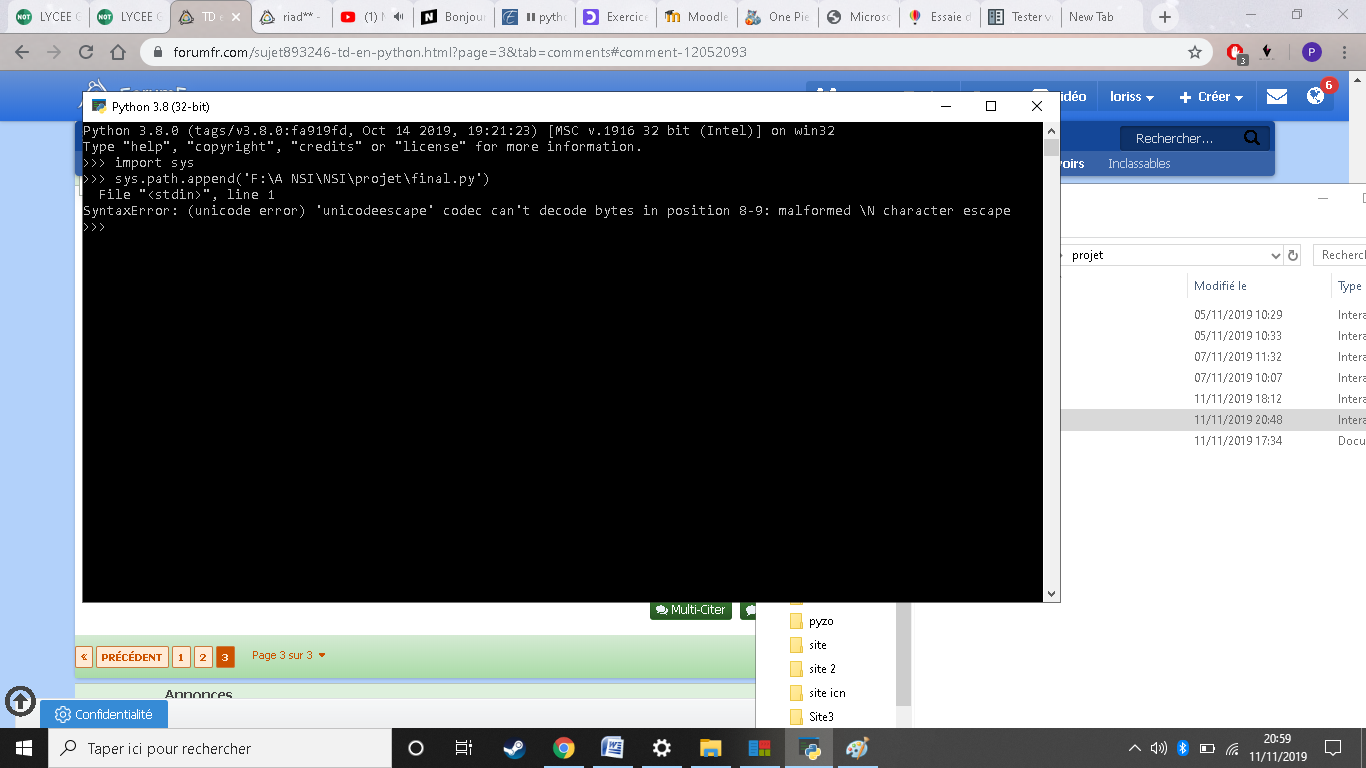Screen dimensions: 1366x768
Task: Switch to the New Tab tab
Action: pos(1102,17)
